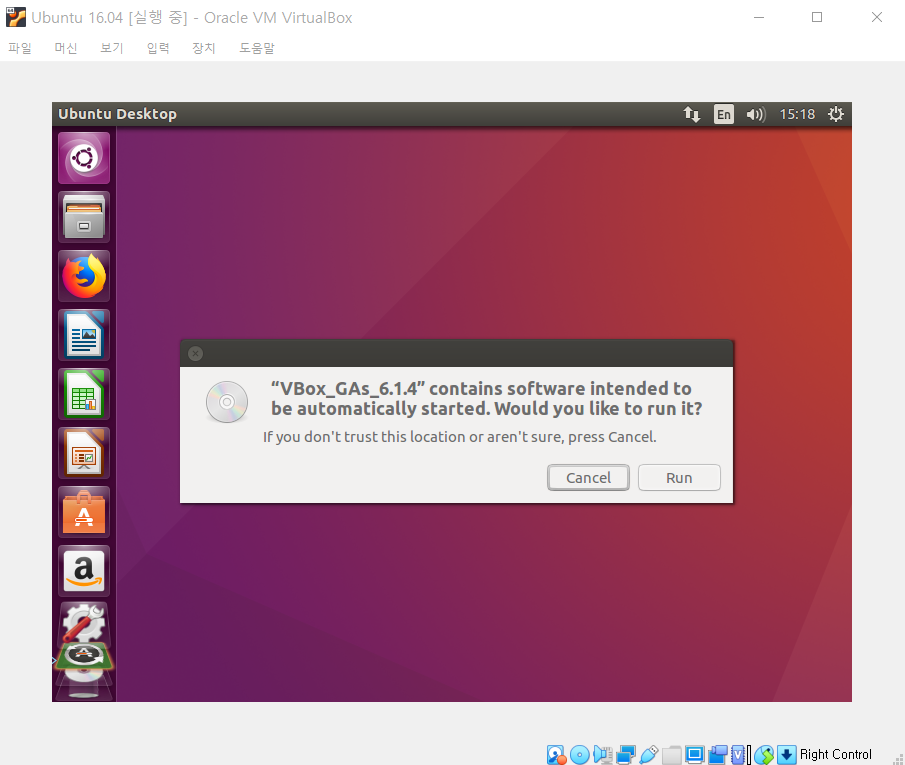Screen dimensions: 905x765
Task: Click the CD disc icon in the dialog
Action: click(x=227, y=402)
